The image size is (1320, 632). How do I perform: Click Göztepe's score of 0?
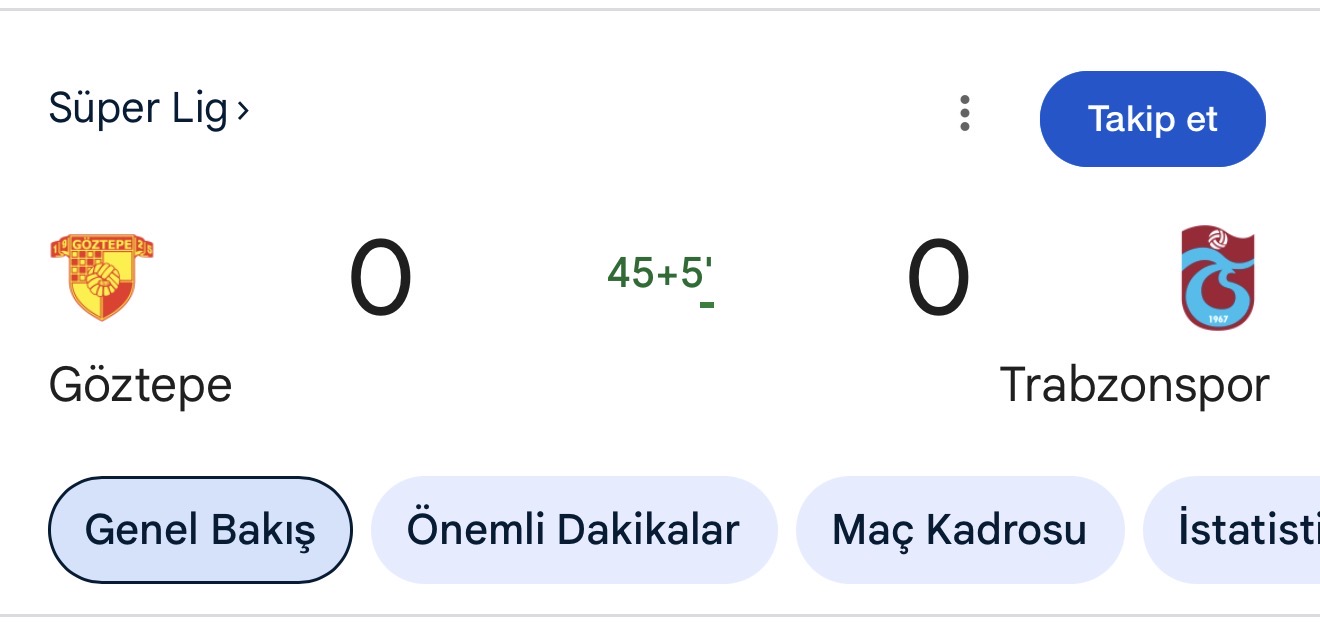[380, 278]
